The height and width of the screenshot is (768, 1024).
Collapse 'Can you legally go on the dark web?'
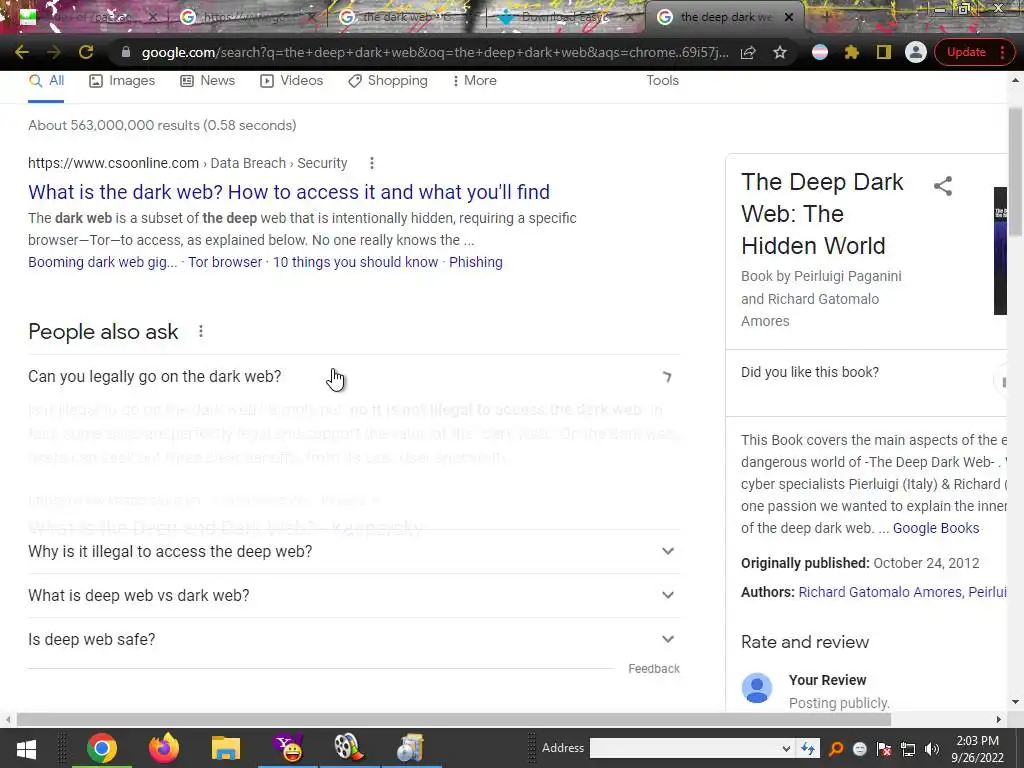(x=353, y=377)
